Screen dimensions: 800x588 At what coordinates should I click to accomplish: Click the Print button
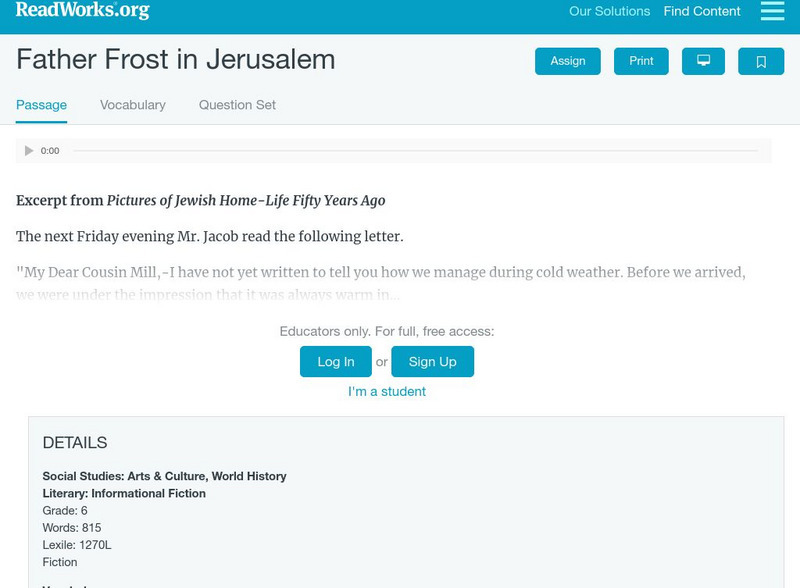point(641,61)
